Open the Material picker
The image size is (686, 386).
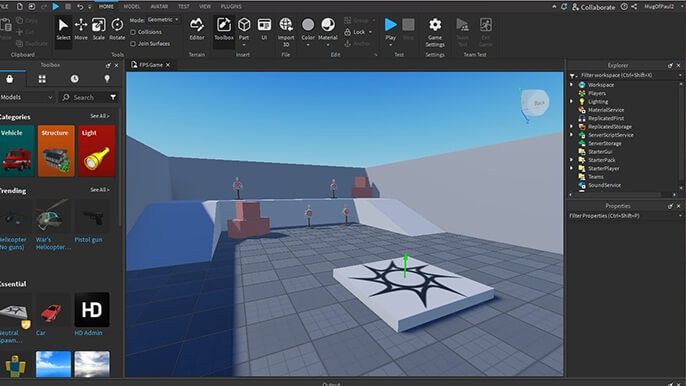pos(328,32)
